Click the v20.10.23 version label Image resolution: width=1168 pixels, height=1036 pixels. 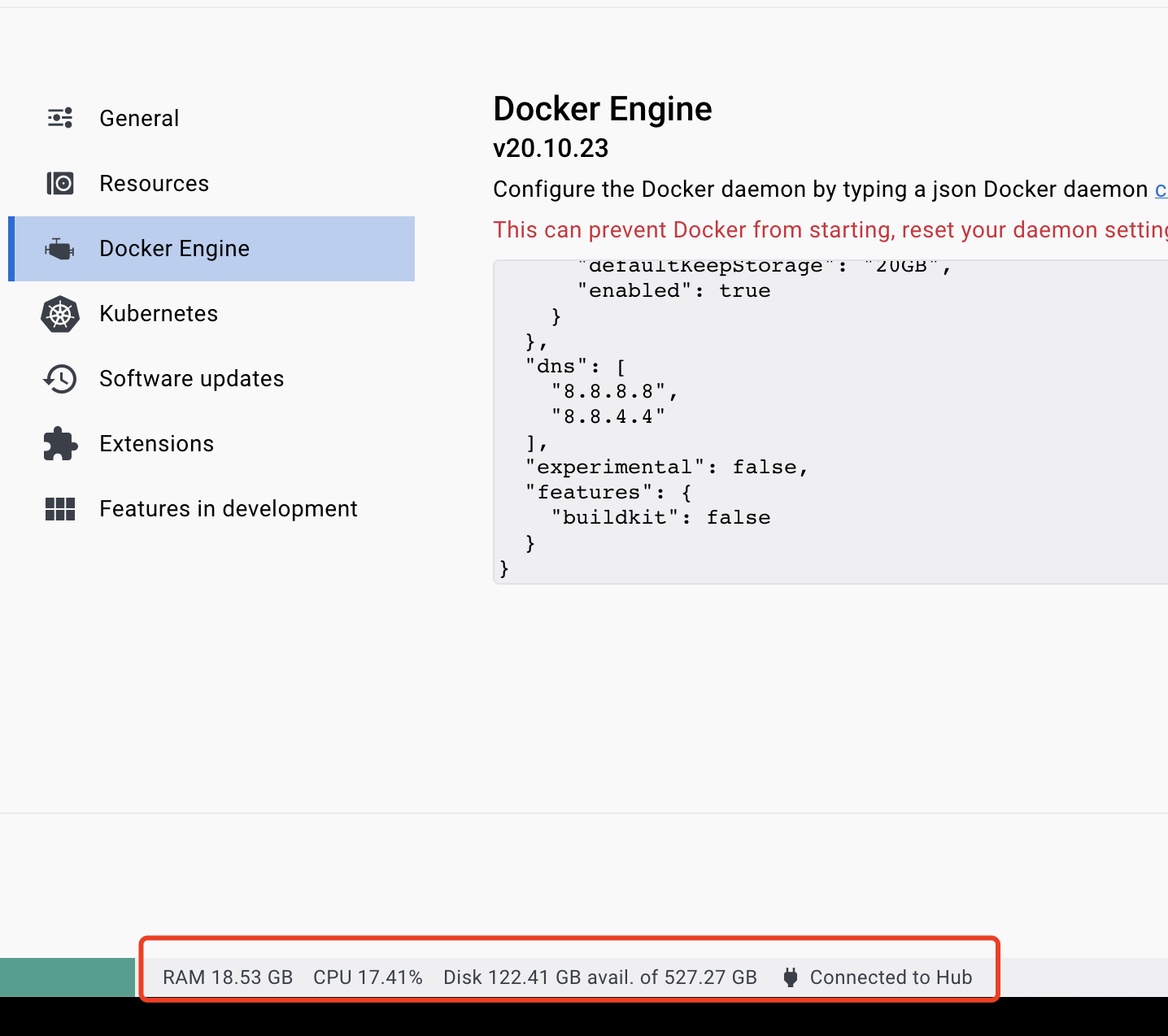551,148
